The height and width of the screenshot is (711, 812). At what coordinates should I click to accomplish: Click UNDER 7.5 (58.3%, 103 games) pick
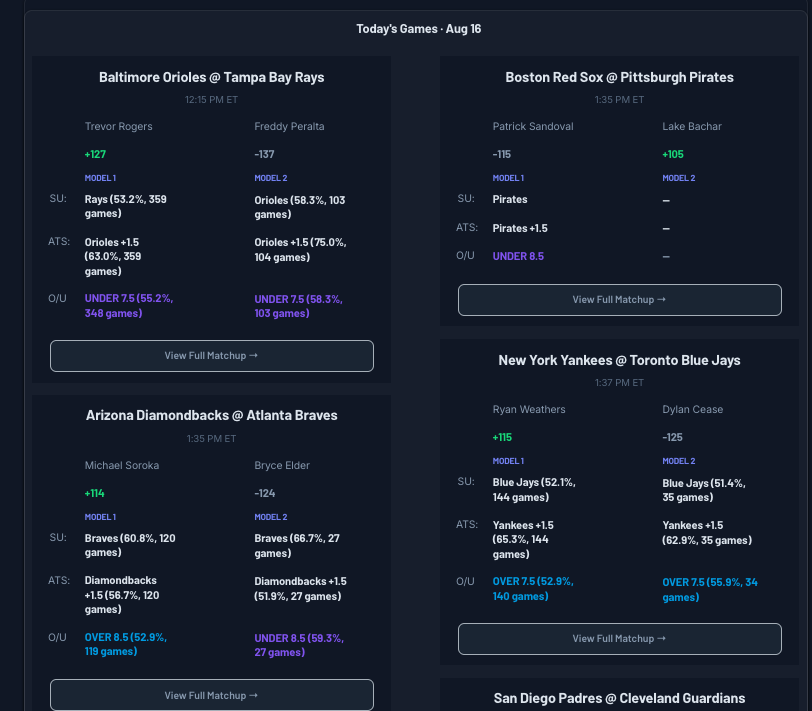coord(298,306)
